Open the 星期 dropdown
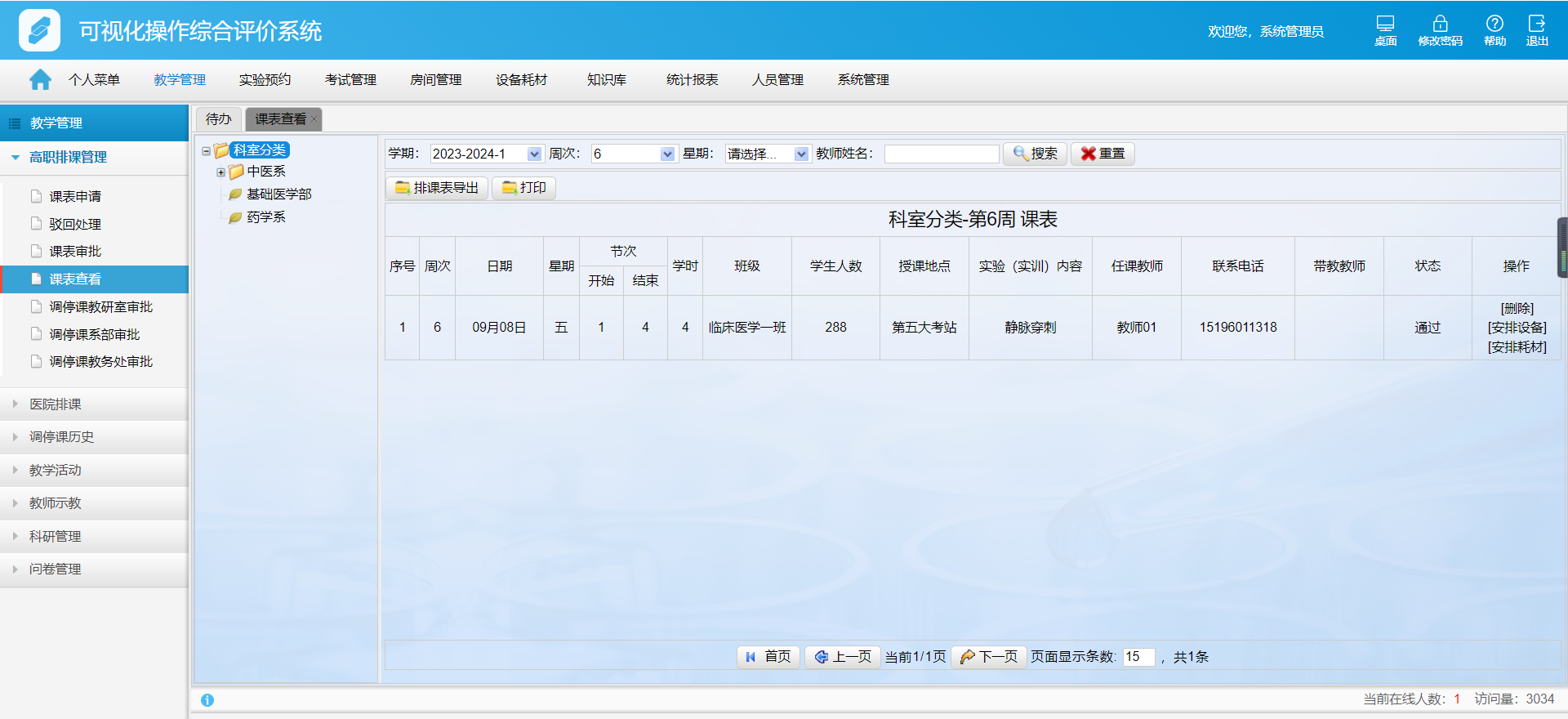Screen dimensions: 1568x719 click(x=801, y=154)
